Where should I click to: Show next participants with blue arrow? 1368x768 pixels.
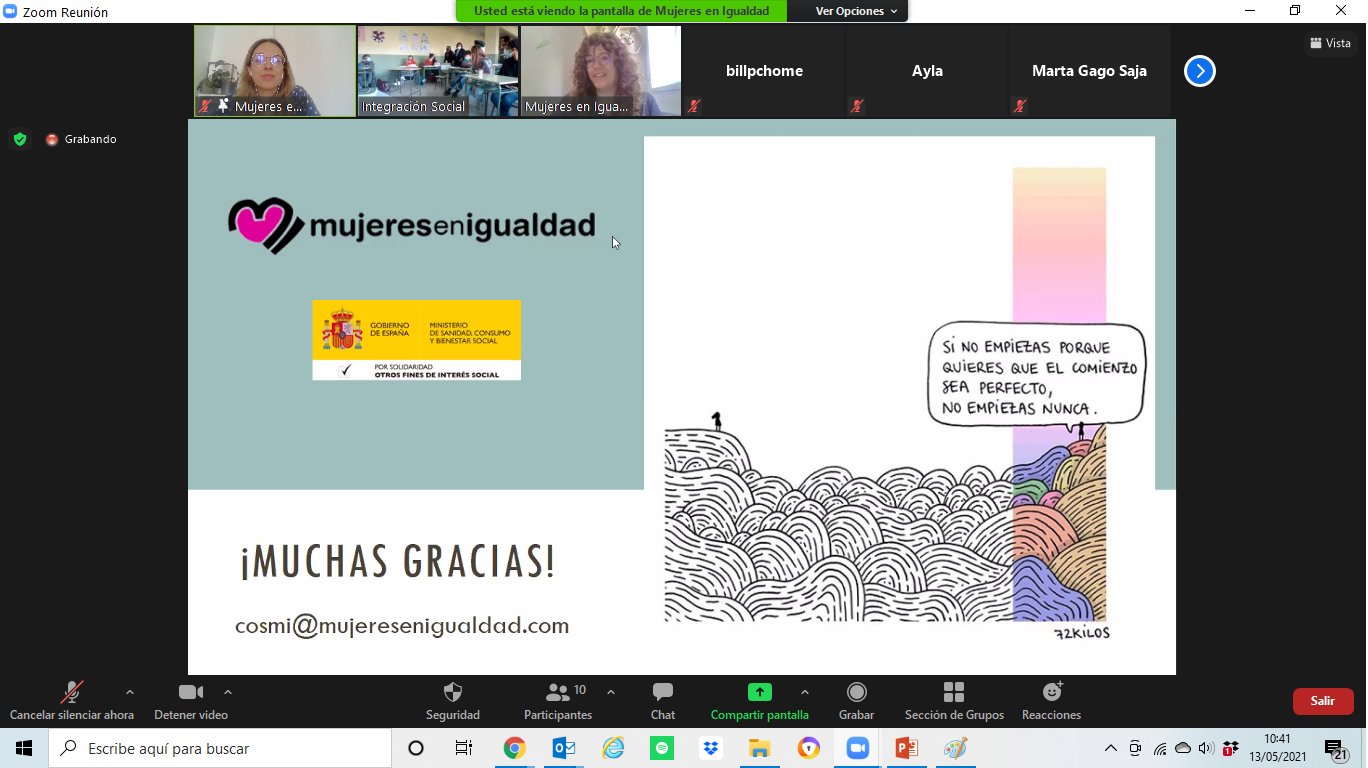coord(1200,71)
